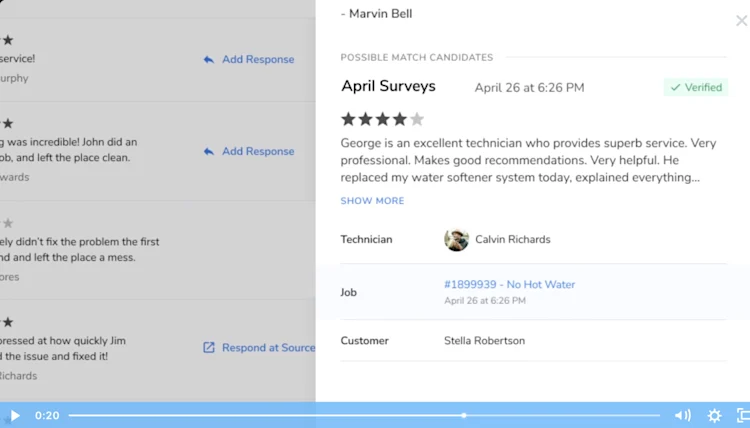750x428 pixels.
Task: Click technician name Calvin Richards
Action: pyautogui.click(x=513, y=240)
